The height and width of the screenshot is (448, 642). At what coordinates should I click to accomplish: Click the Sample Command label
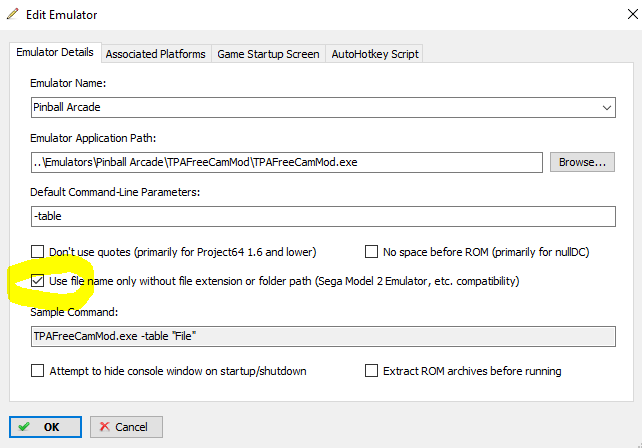74,312
